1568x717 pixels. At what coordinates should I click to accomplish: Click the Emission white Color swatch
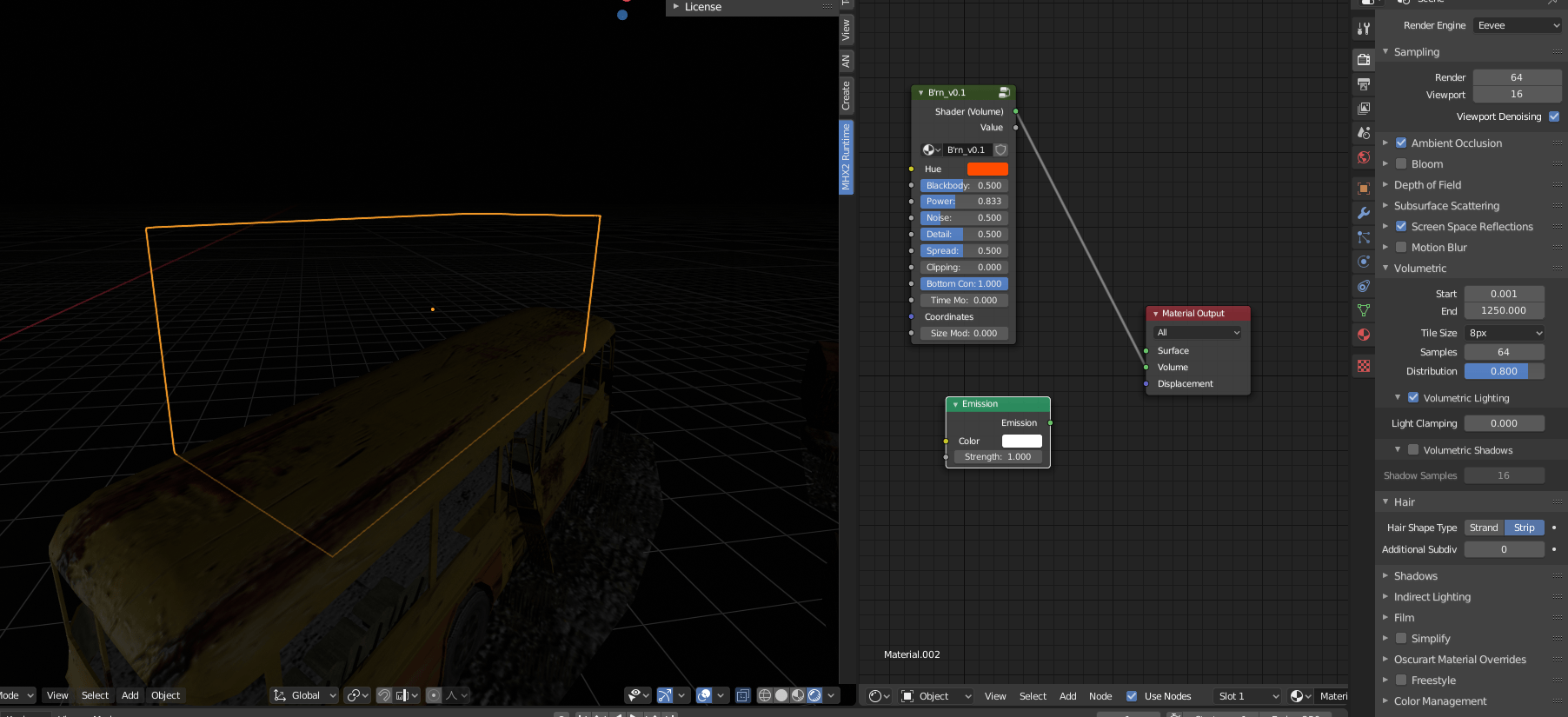[x=1021, y=441]
